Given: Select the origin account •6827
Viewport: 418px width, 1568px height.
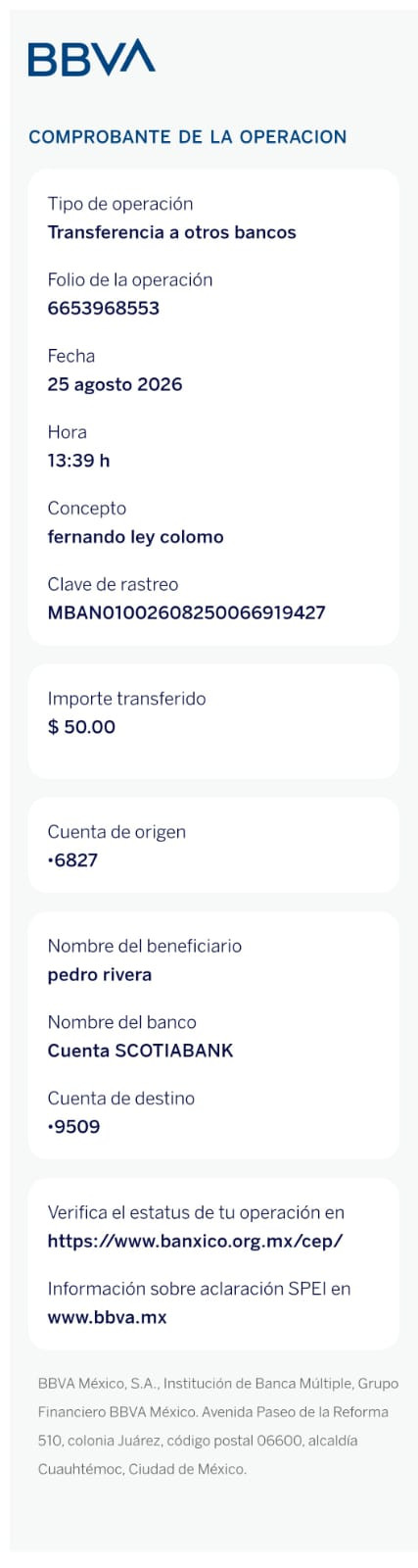Looking at the screenshot, I should click(72, 860).
